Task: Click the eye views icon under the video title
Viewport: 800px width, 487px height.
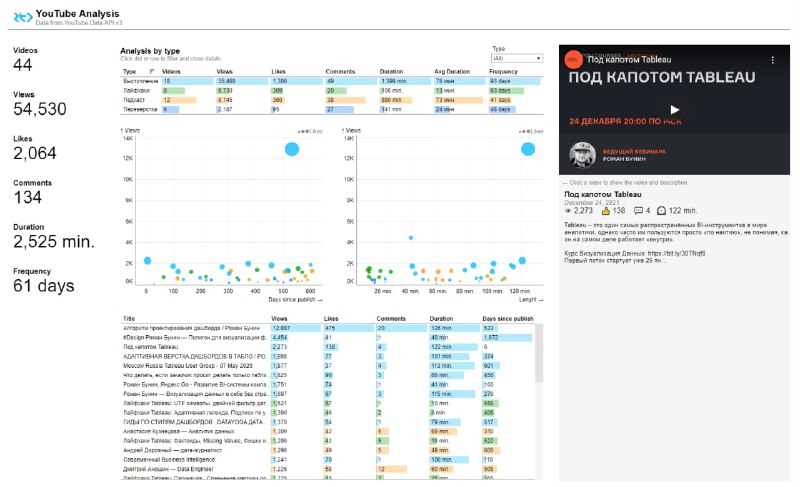Action: point(568,211)
